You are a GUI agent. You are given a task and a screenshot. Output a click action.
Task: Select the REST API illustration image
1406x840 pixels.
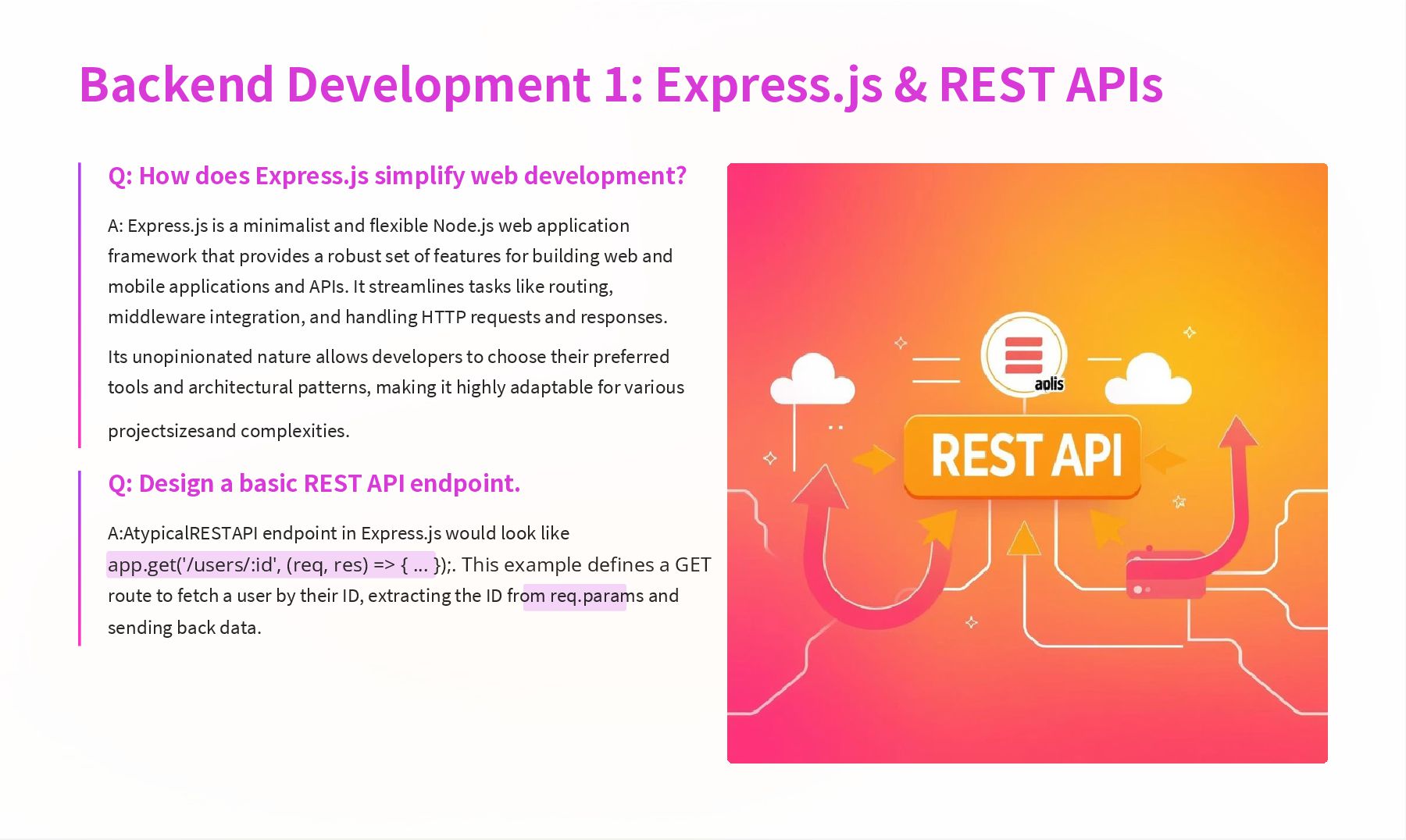(1027, 463)
